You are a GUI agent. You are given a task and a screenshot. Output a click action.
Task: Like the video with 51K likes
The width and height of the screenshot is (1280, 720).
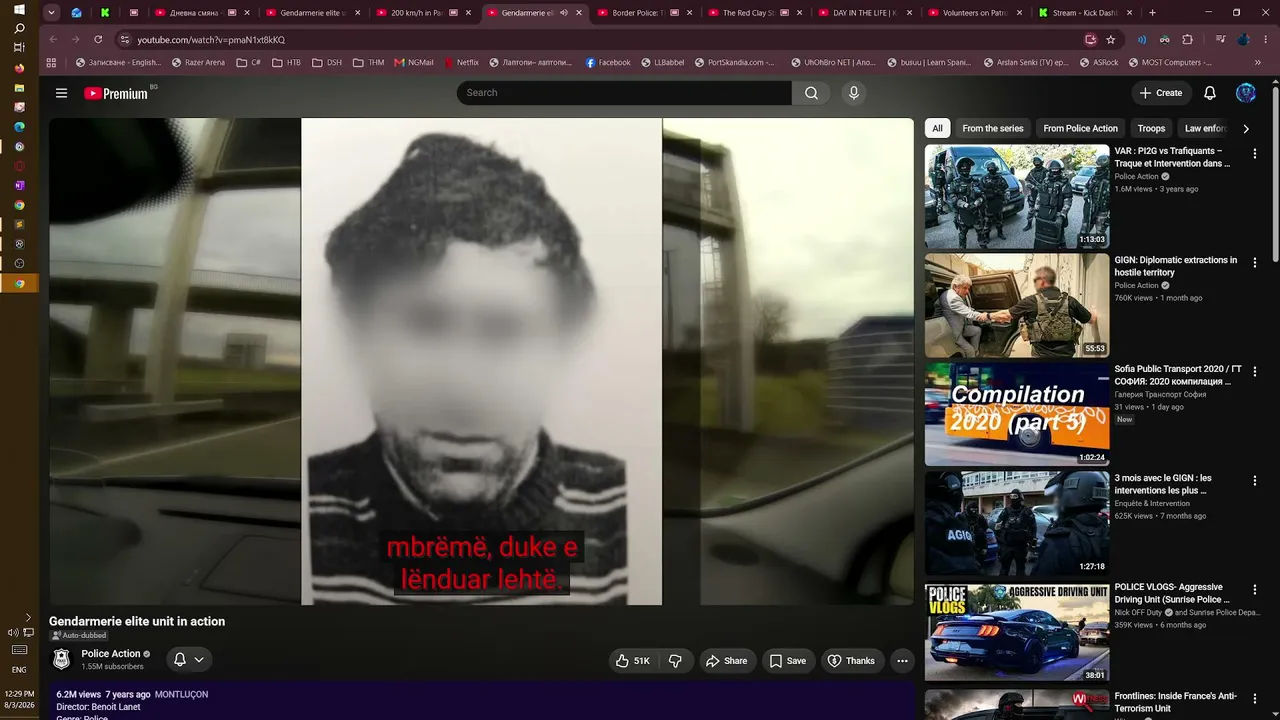[x=633, y=661]
